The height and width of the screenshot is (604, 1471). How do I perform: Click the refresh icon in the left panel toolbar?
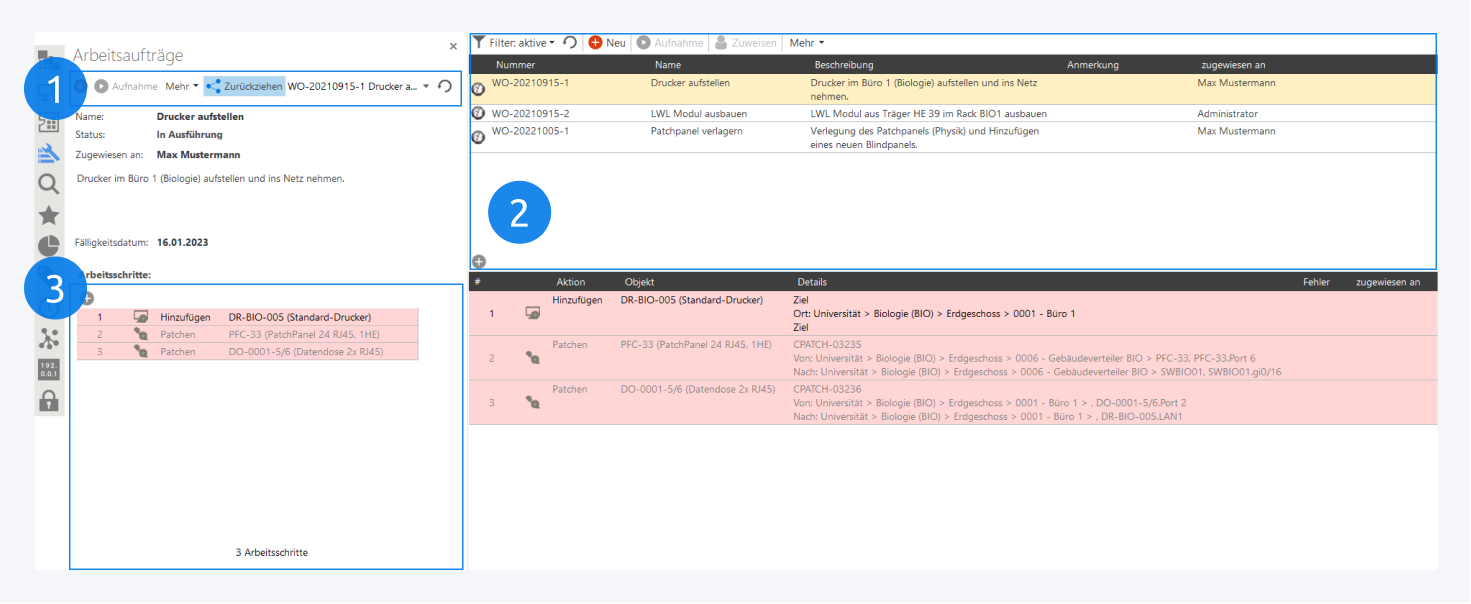click(445, 87)
